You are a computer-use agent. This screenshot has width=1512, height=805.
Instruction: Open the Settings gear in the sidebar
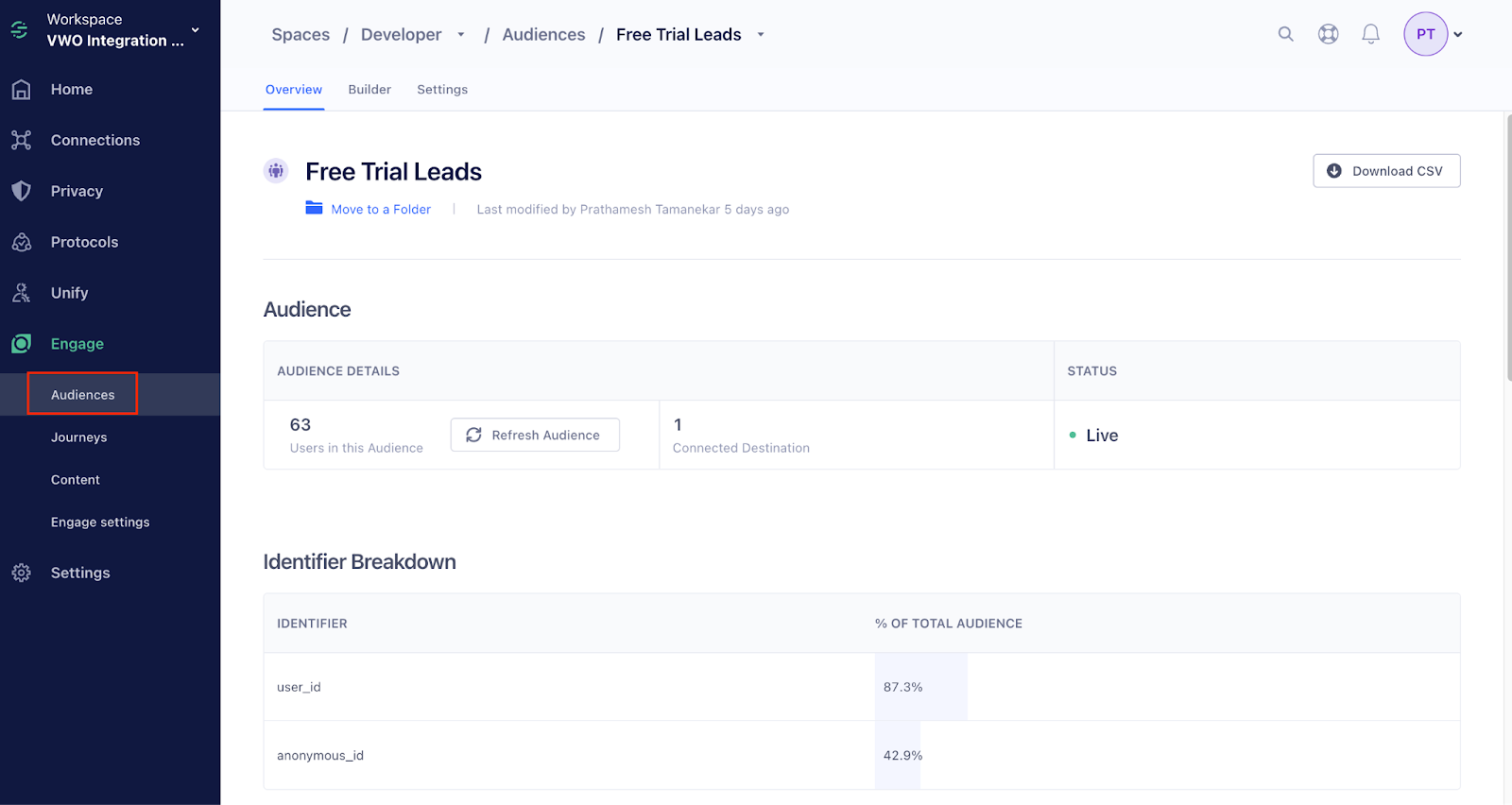coord(21,573)
